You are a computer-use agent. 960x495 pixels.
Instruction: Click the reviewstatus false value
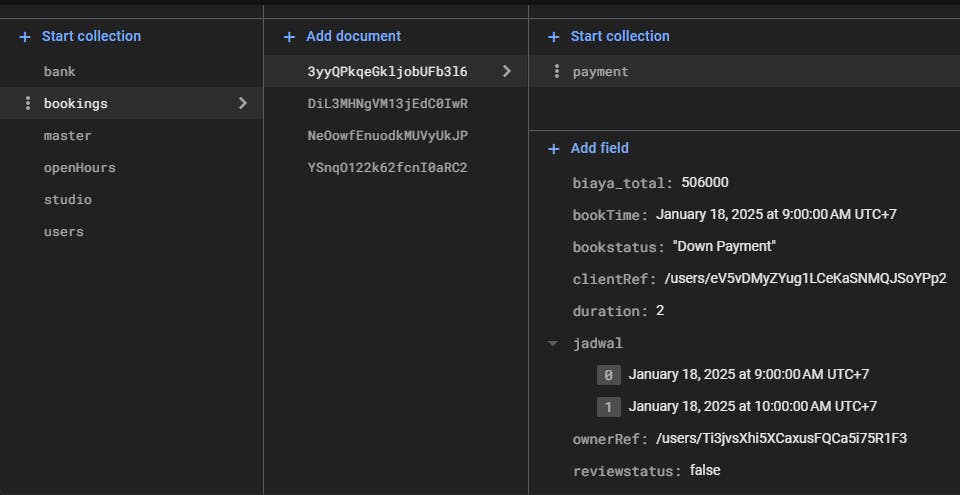704,470
